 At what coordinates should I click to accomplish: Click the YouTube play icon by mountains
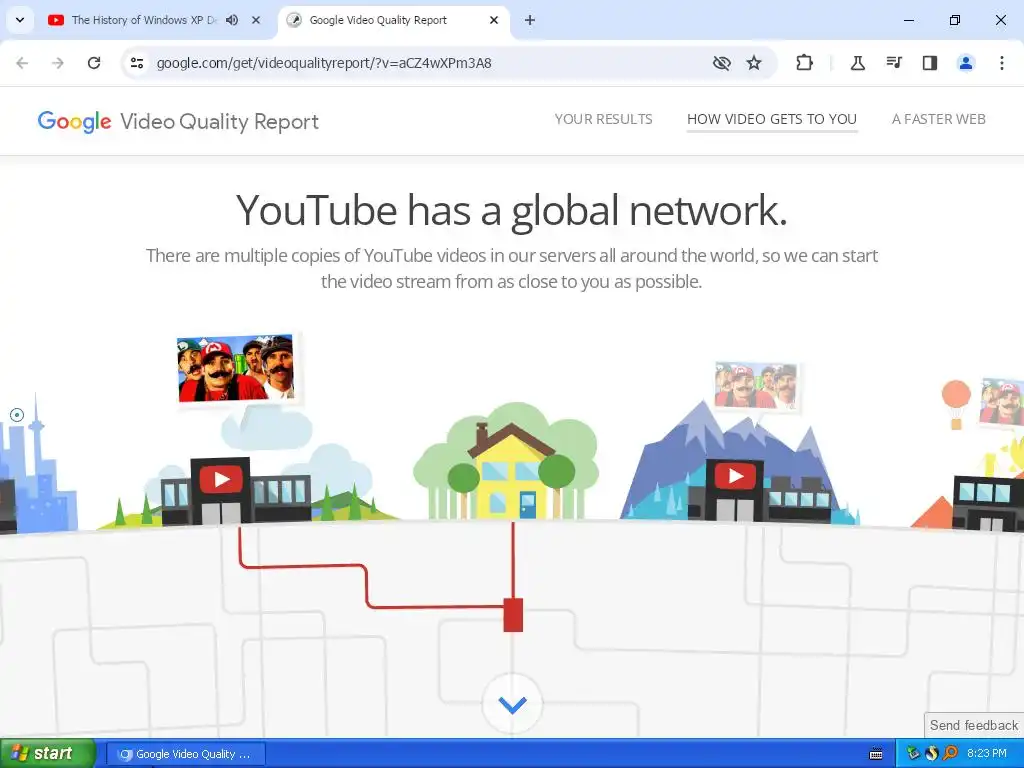tap(735, 475)
